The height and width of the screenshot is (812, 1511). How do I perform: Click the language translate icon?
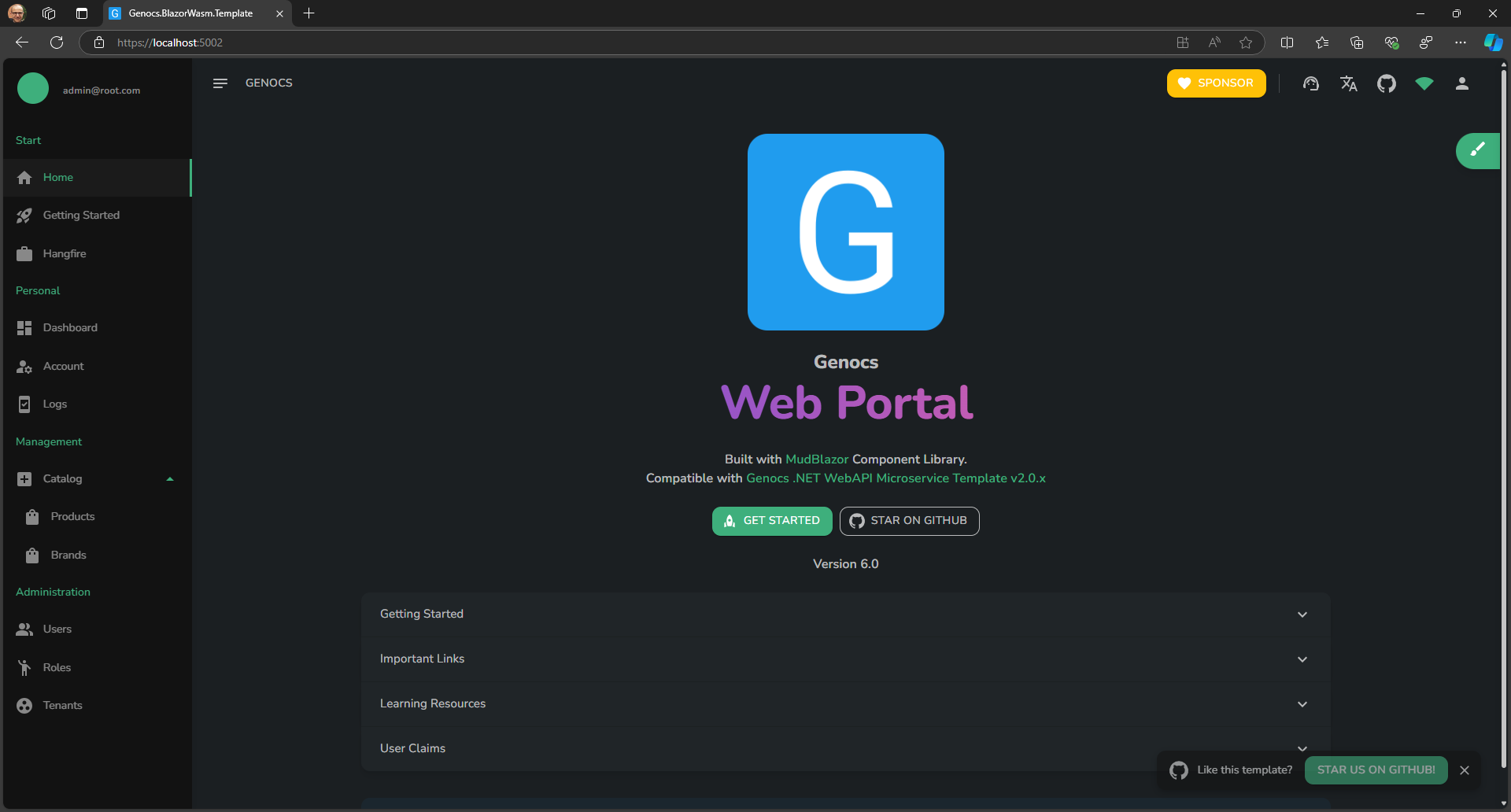coord(1348,83)
